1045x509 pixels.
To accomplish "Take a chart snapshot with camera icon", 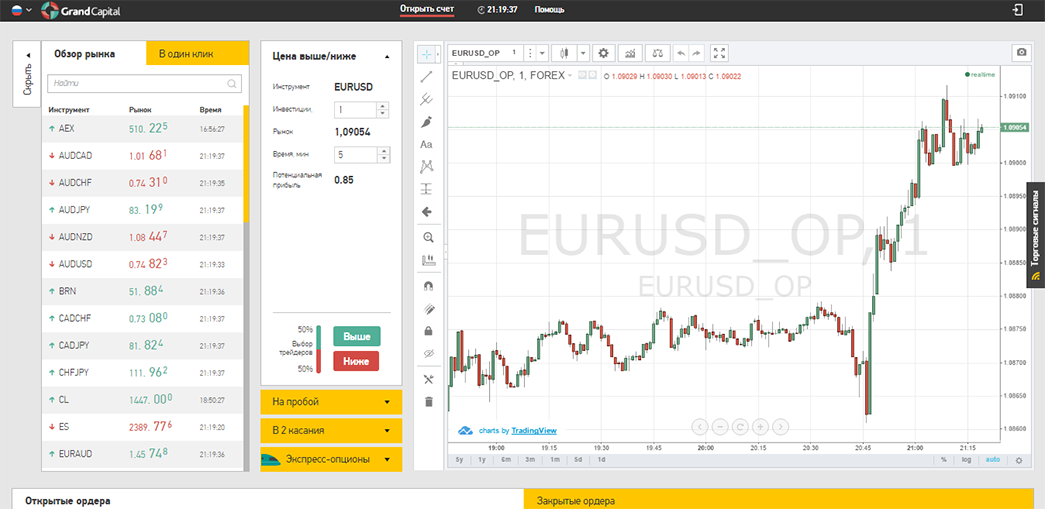I will tap(1020, 52).
